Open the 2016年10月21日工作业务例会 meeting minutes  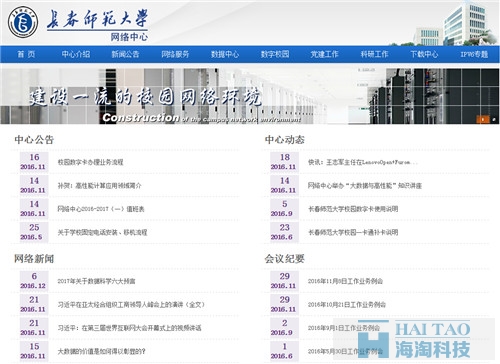pyautogui.click(x=347, y=305)
